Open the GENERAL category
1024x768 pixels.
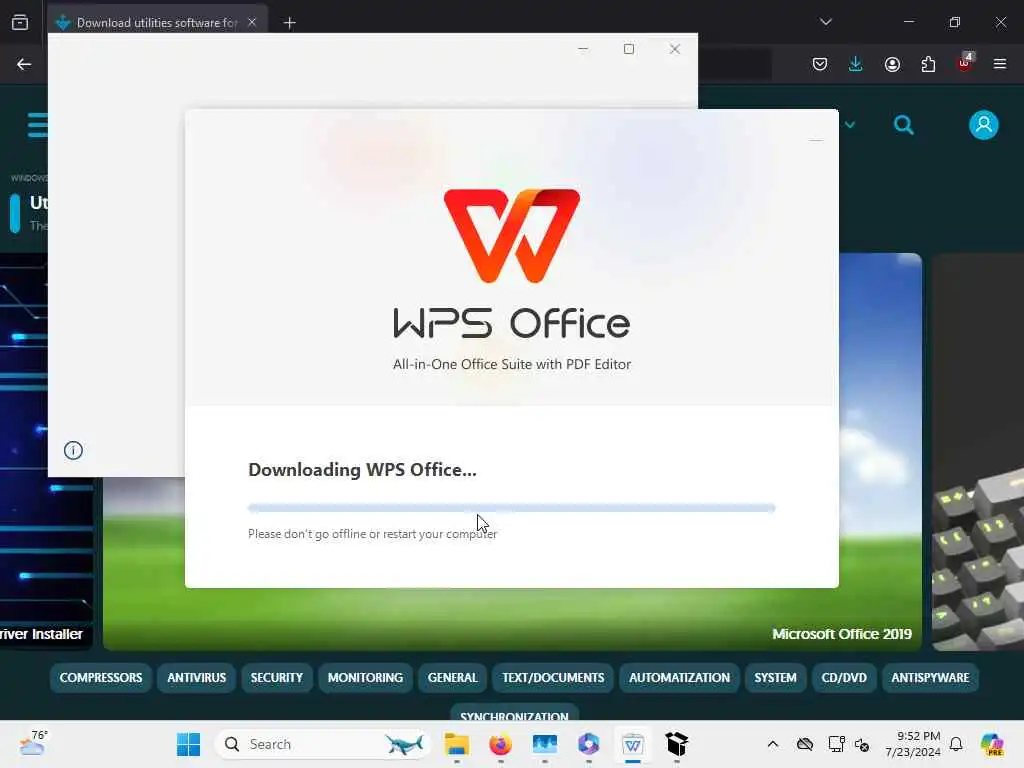click(453, 678)
